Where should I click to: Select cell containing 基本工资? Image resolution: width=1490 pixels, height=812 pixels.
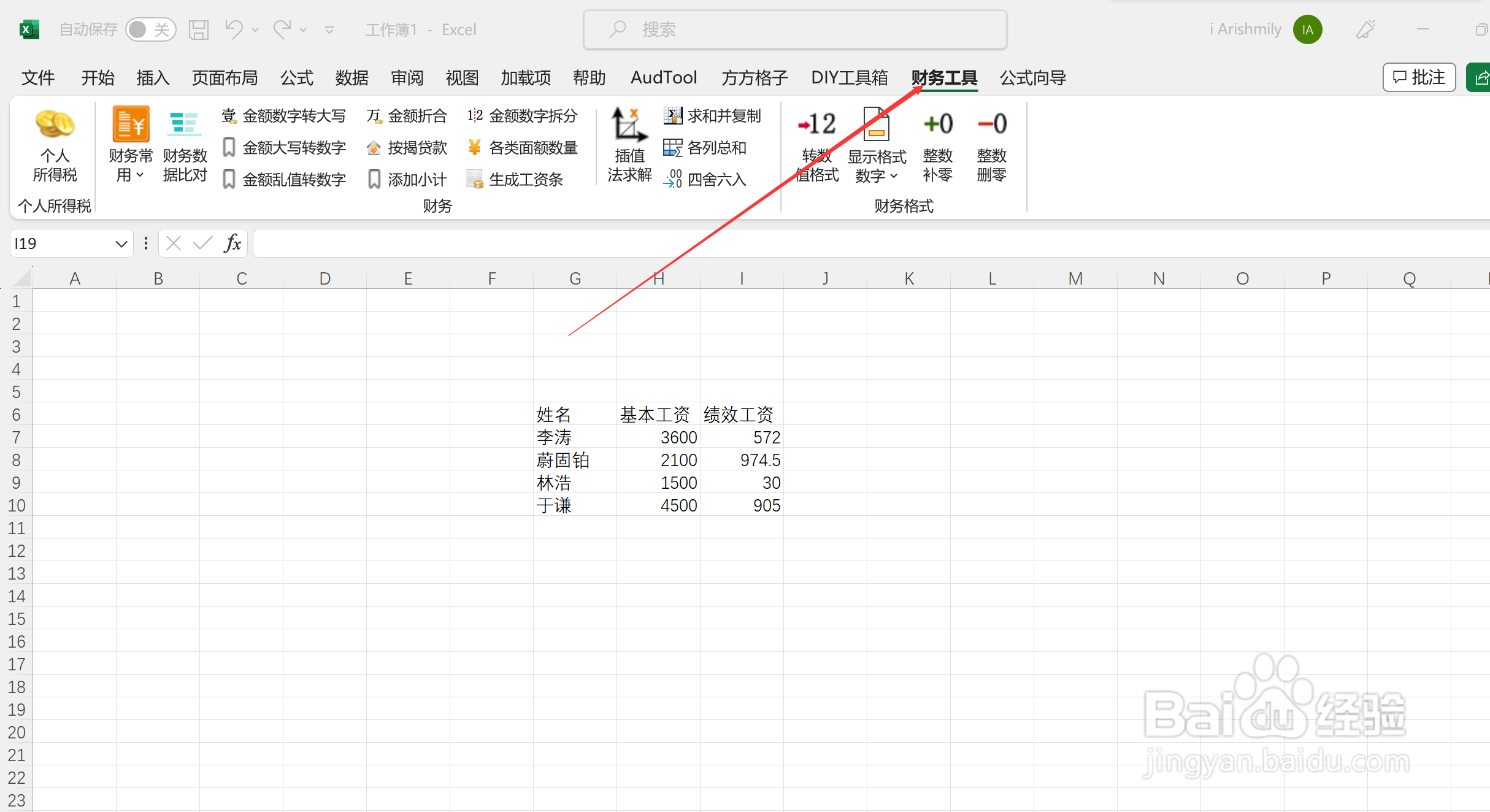pos(658,415)
